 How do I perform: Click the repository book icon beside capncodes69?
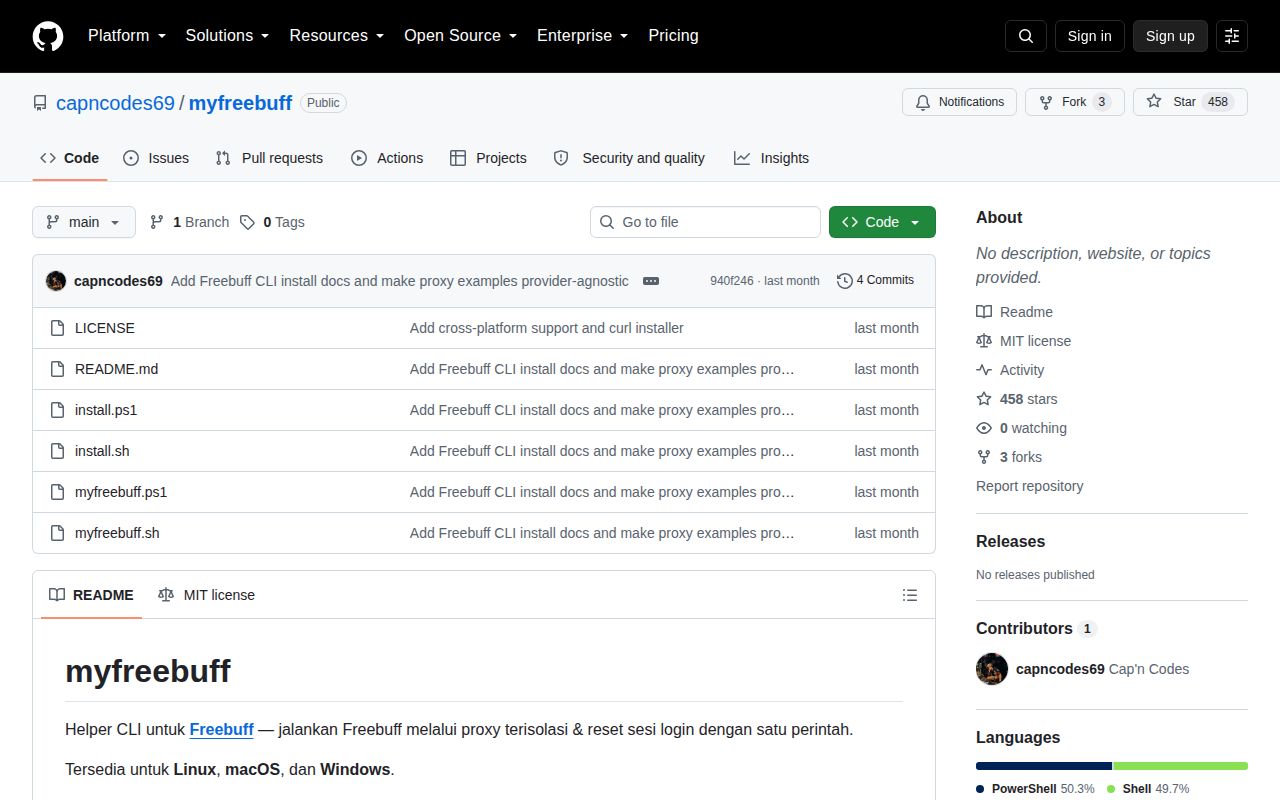point(40,103)
